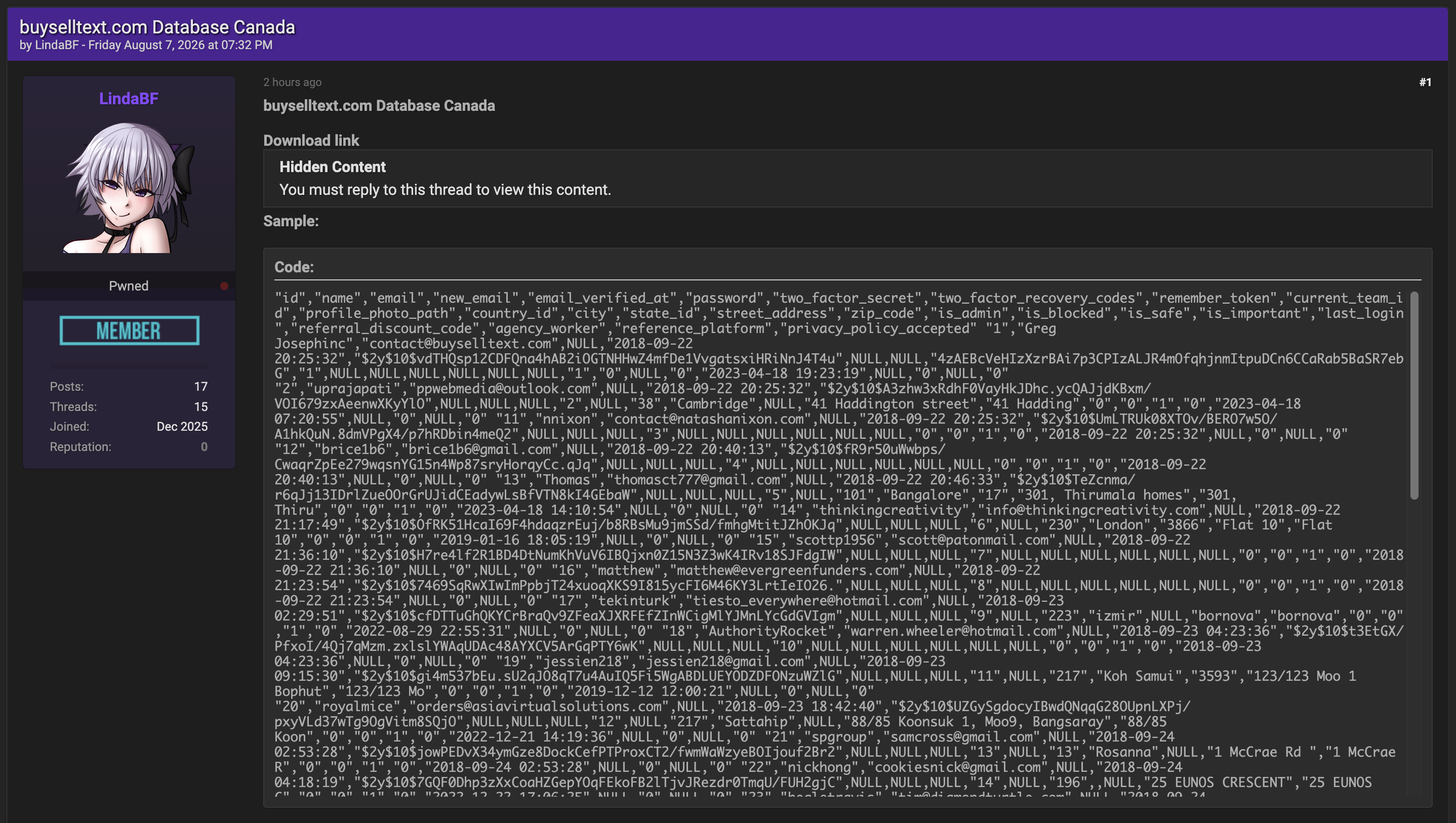
Task: Click the Sample: label
Action: coord(291,221)
